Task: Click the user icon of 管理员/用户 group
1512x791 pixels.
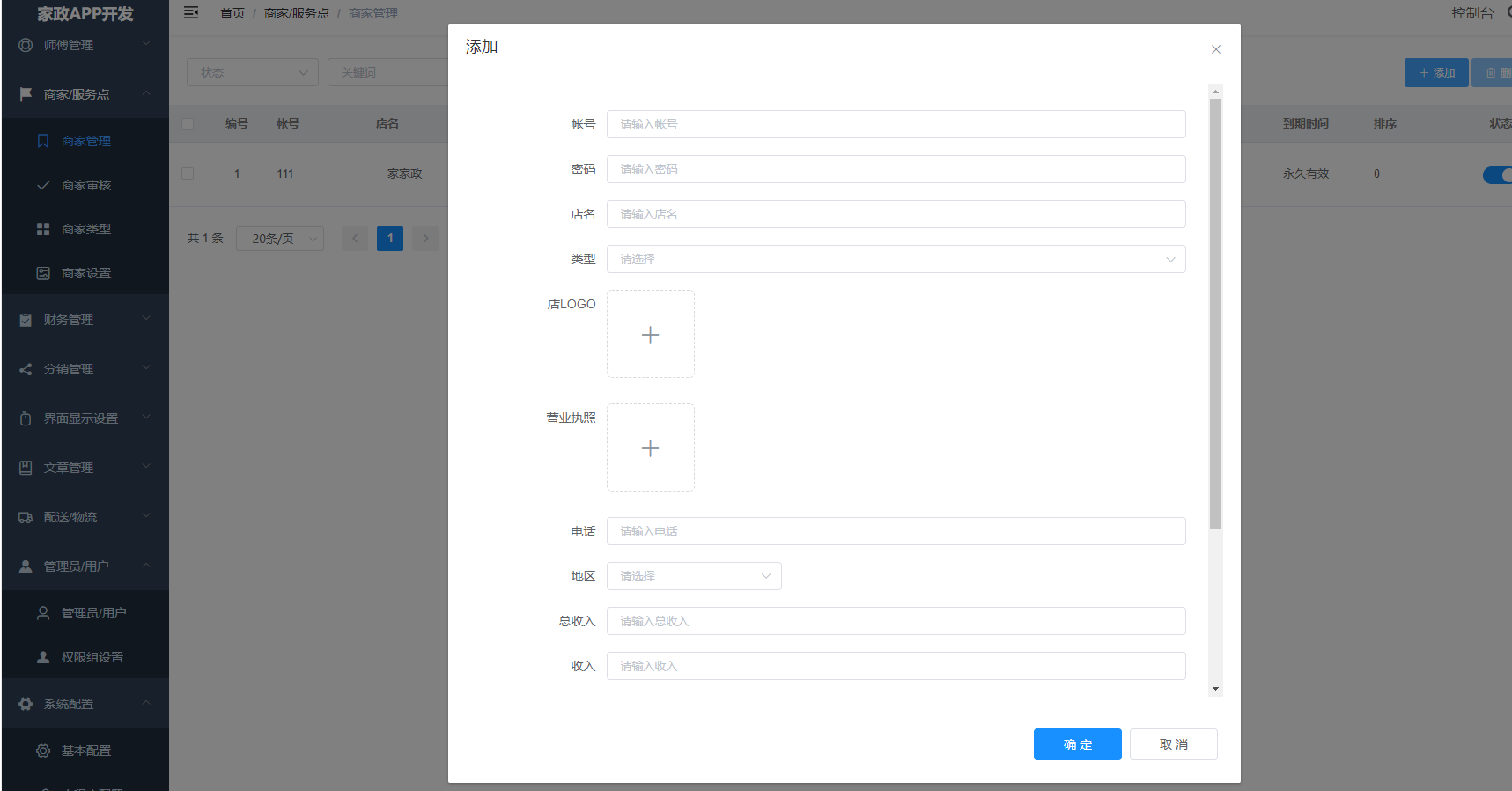Action: [x=26, y=566]
